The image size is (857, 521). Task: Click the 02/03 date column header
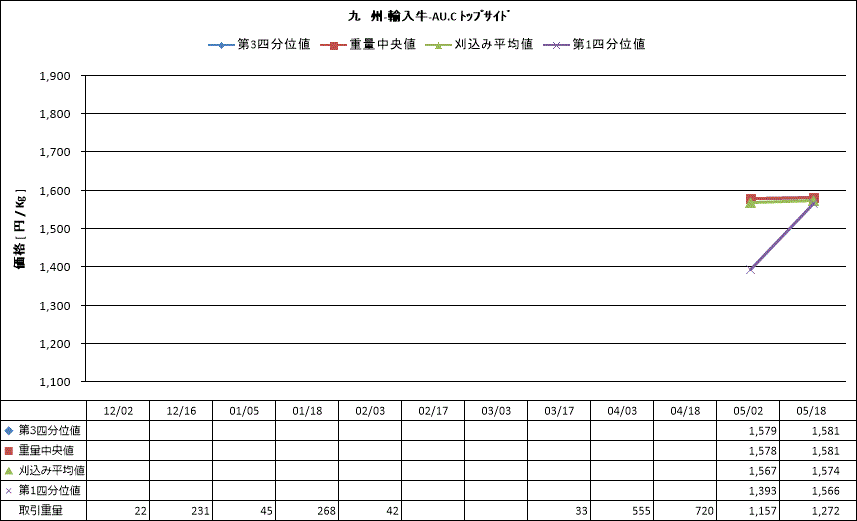(x=370, y=411)
